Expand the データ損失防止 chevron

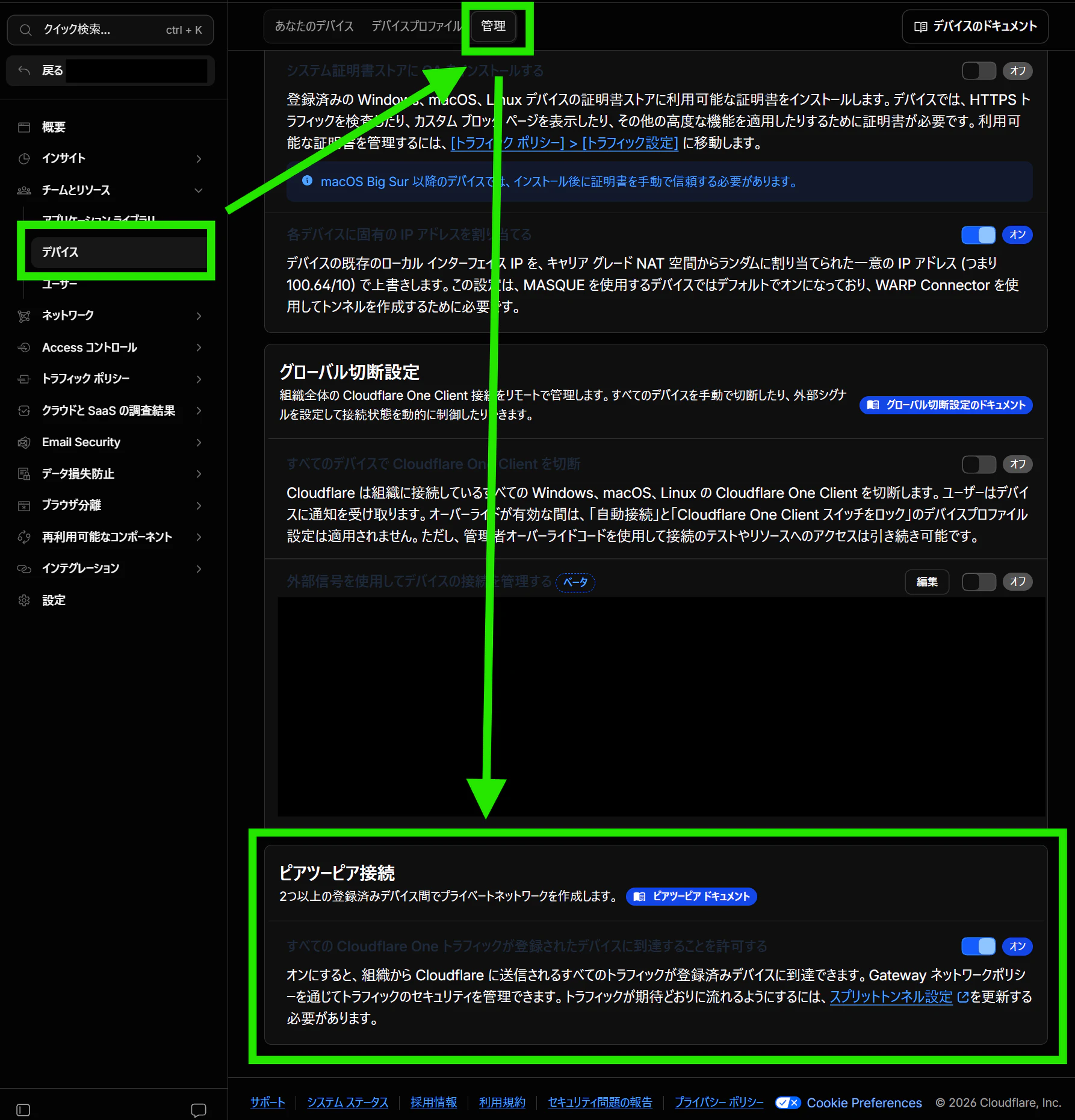click(199, 474)
